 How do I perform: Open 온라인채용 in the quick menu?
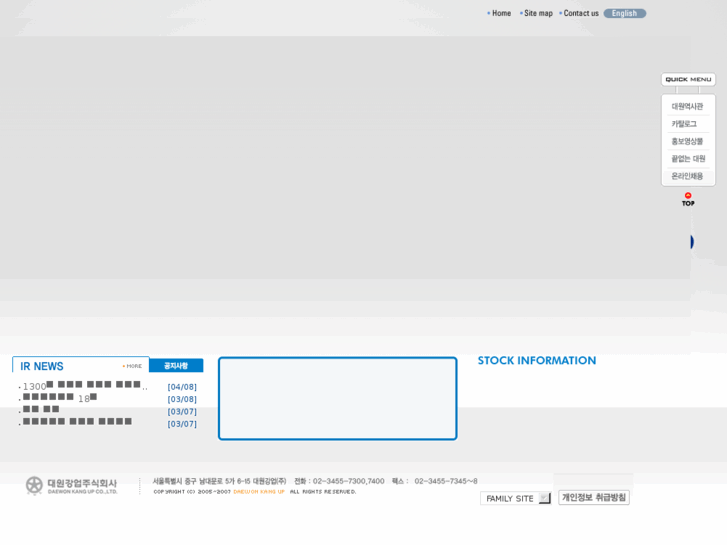tap(687, 176)
